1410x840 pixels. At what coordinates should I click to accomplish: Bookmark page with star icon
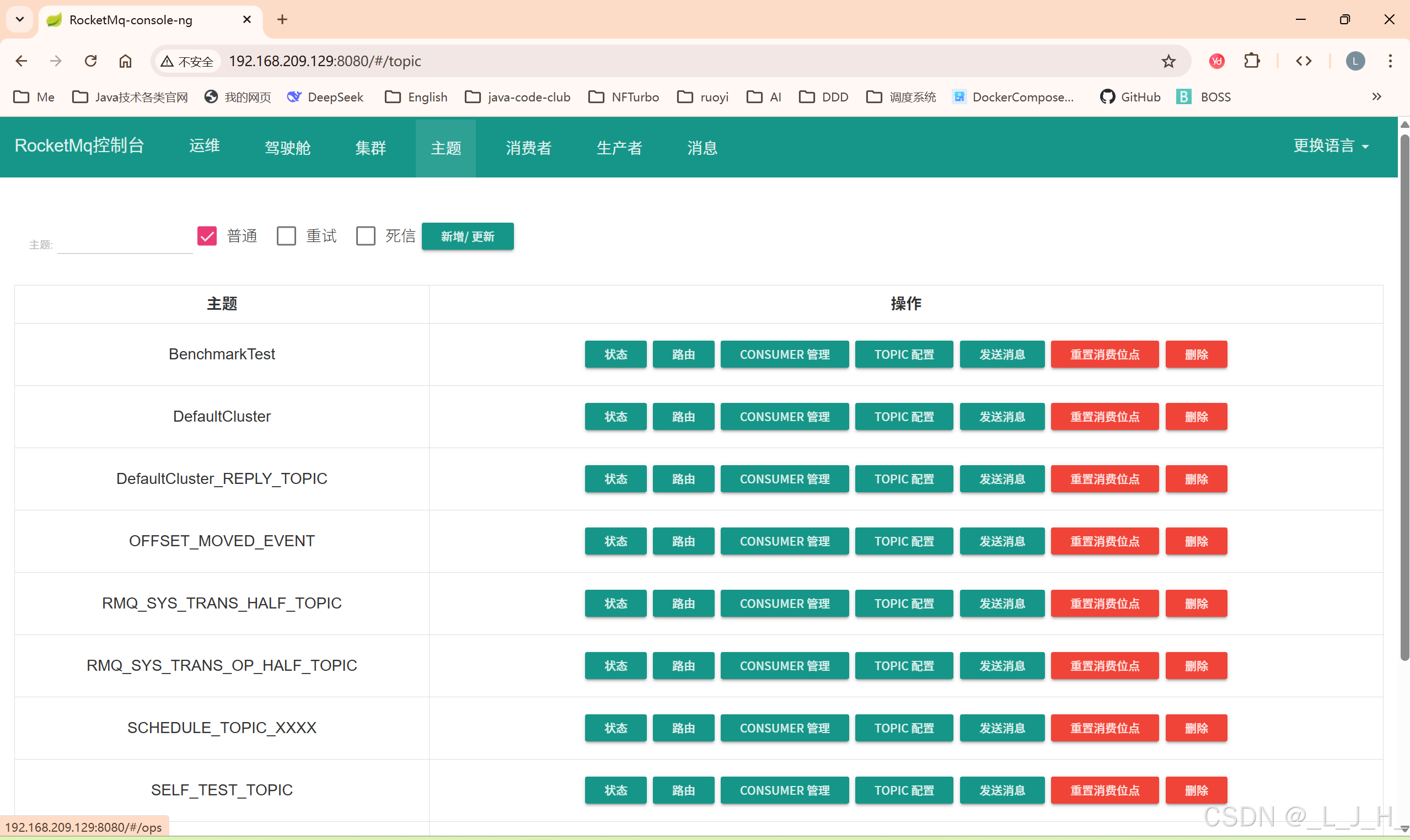pyautogui.click(x=1168, y=61)
